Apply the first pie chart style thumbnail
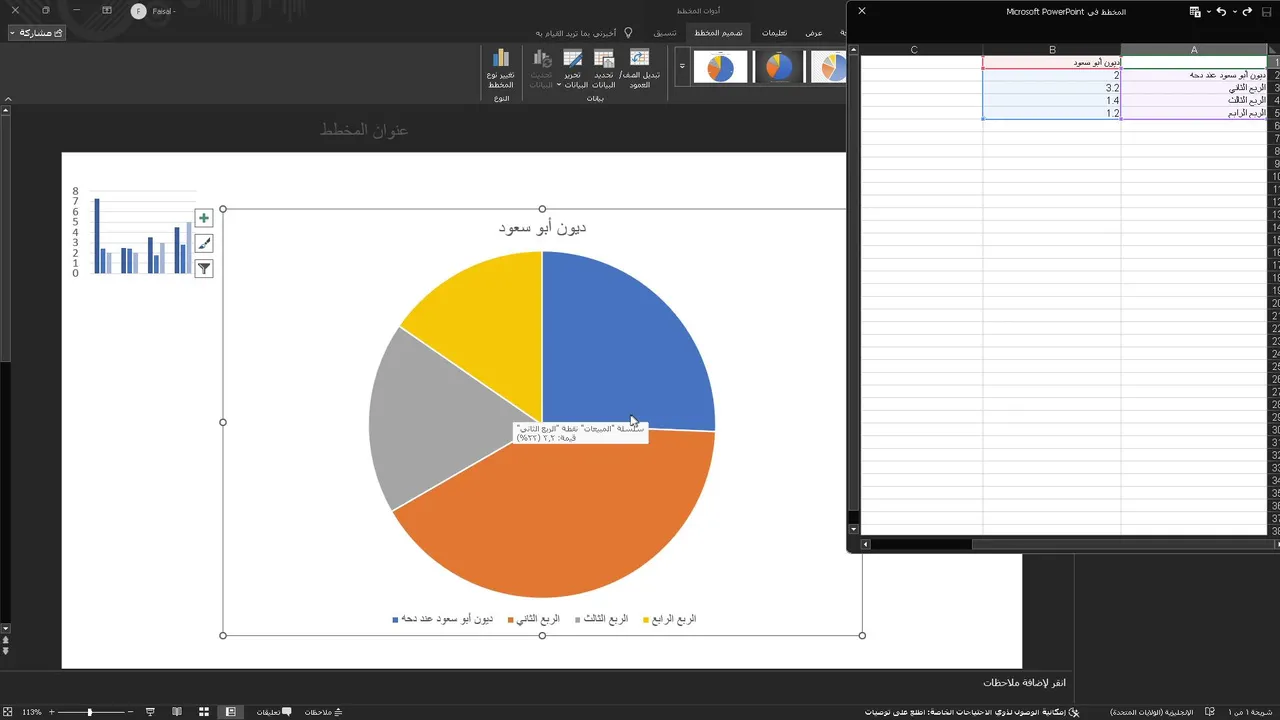 click(x=721, y=67)
